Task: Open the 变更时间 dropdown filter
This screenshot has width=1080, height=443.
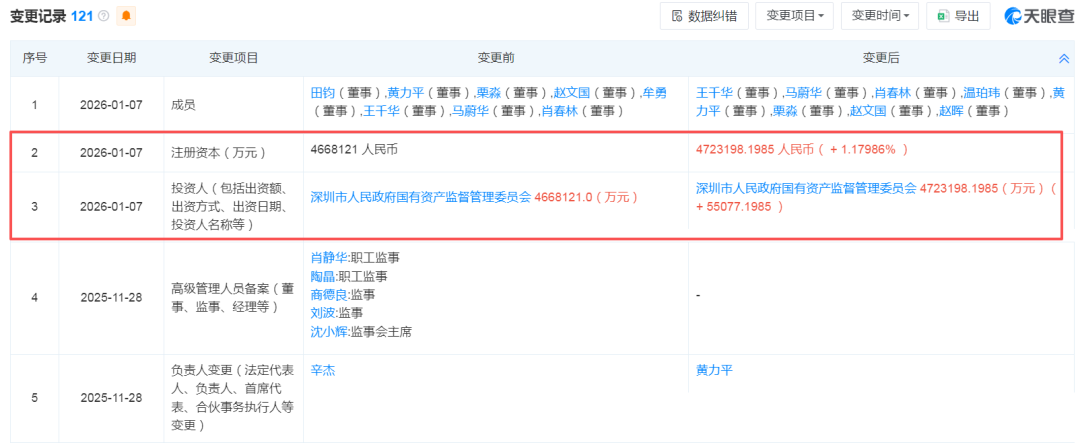Action: click(x=880, y=16)
